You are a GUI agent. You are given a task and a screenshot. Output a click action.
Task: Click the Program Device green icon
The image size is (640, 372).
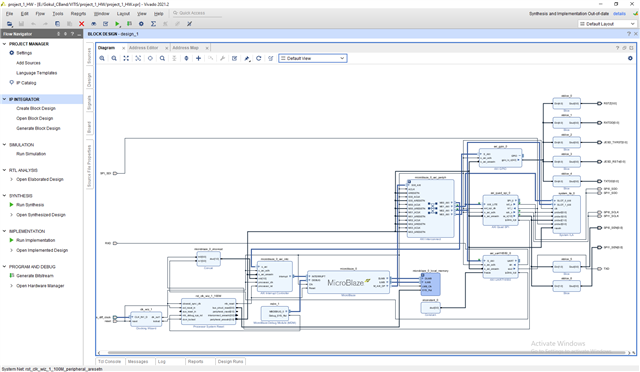coord(129,24)
